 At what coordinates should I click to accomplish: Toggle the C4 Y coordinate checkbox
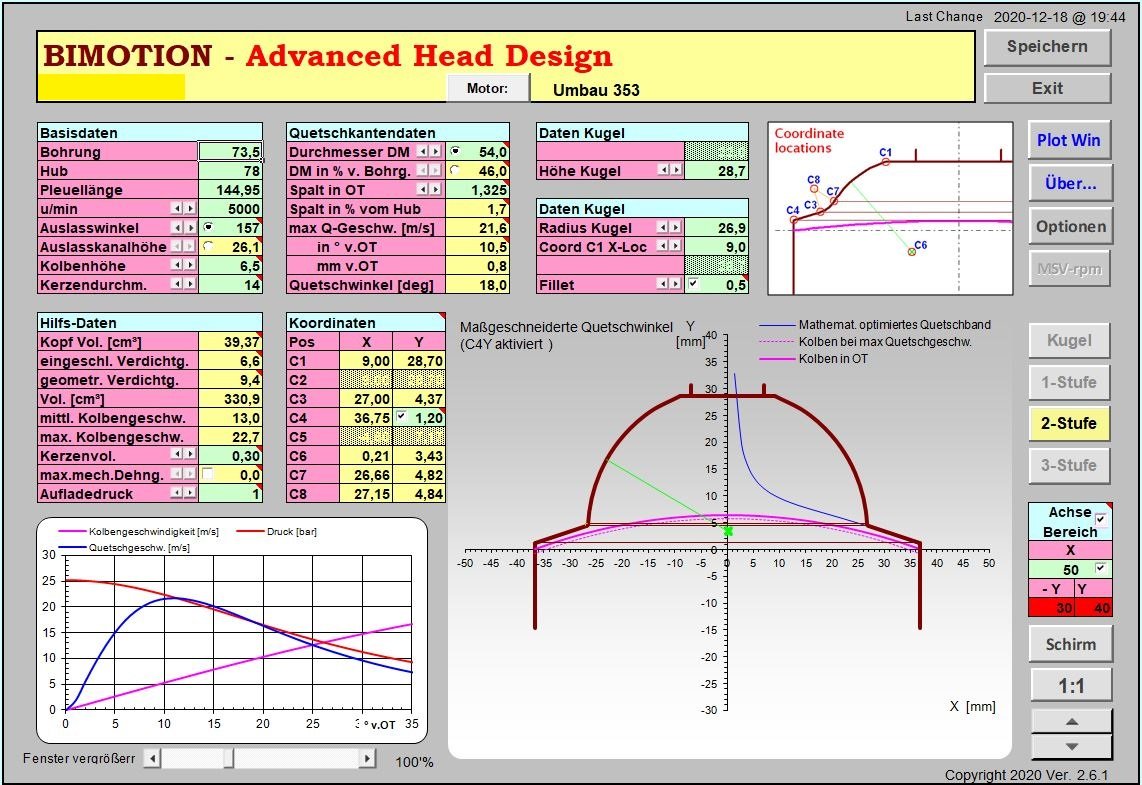tap(402, 417)
